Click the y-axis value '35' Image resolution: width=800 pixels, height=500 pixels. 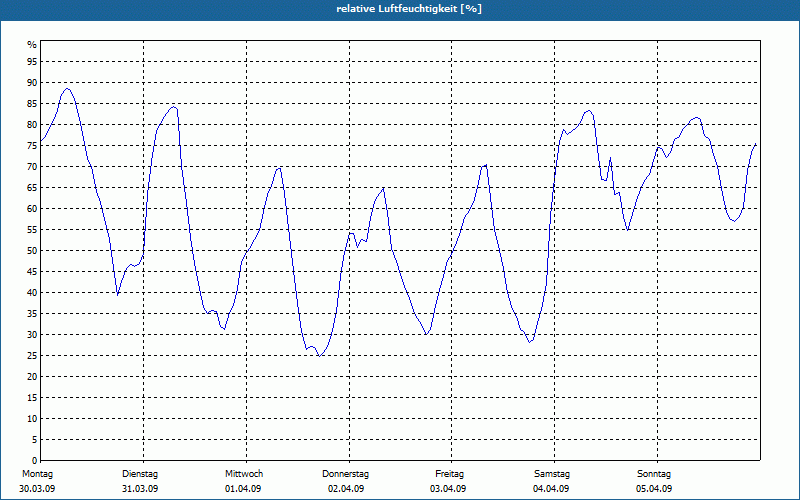pyautogui.click(x=32, y=314)
